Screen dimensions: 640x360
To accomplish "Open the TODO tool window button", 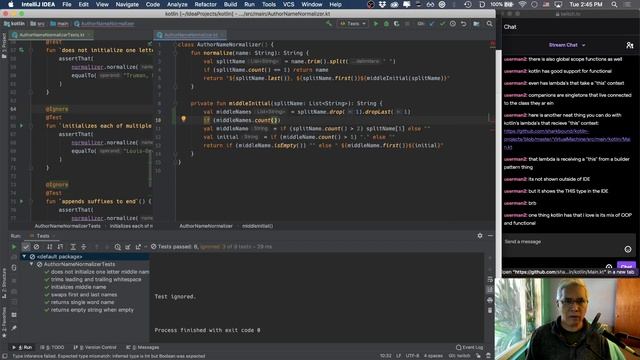I will pyautogui.click(x=52, y=347).
